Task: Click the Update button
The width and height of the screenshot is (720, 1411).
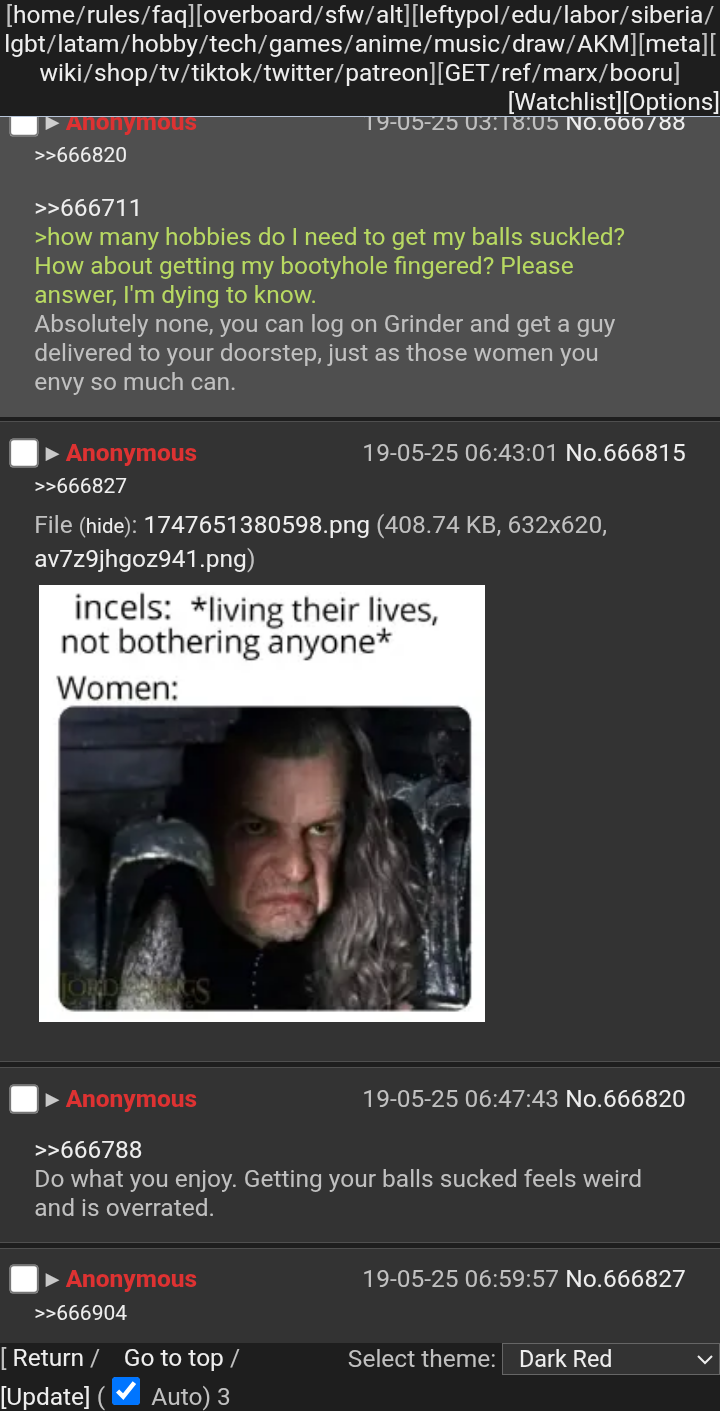Action: click(x=45, y=1397)
